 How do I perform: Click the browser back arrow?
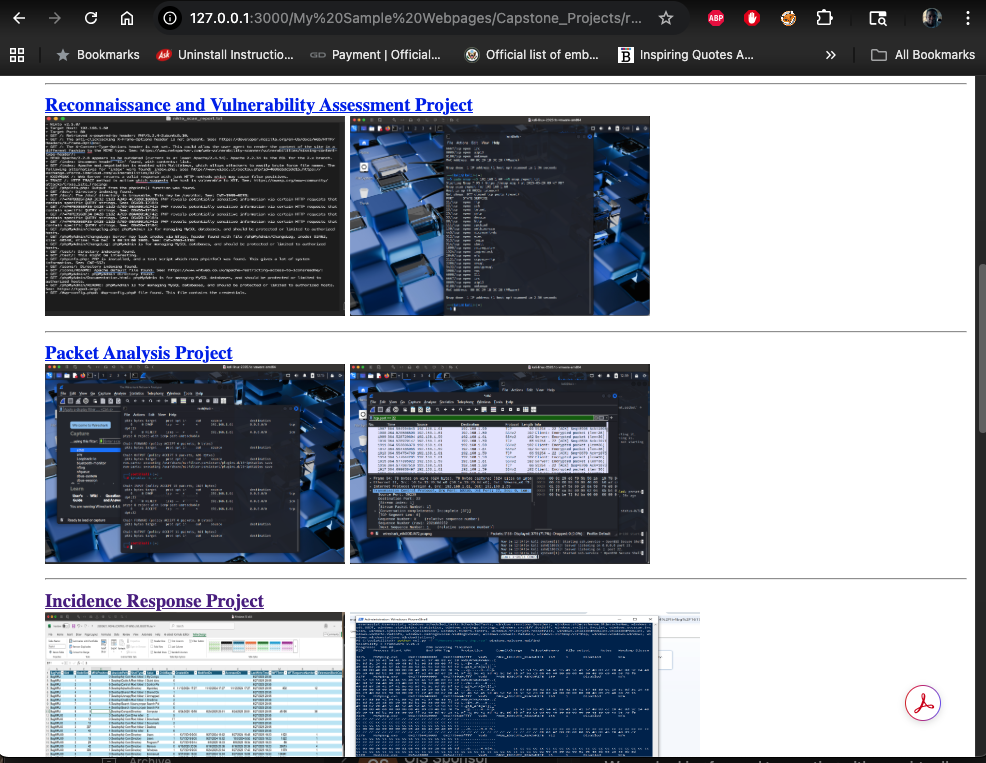tap(18, 18)
